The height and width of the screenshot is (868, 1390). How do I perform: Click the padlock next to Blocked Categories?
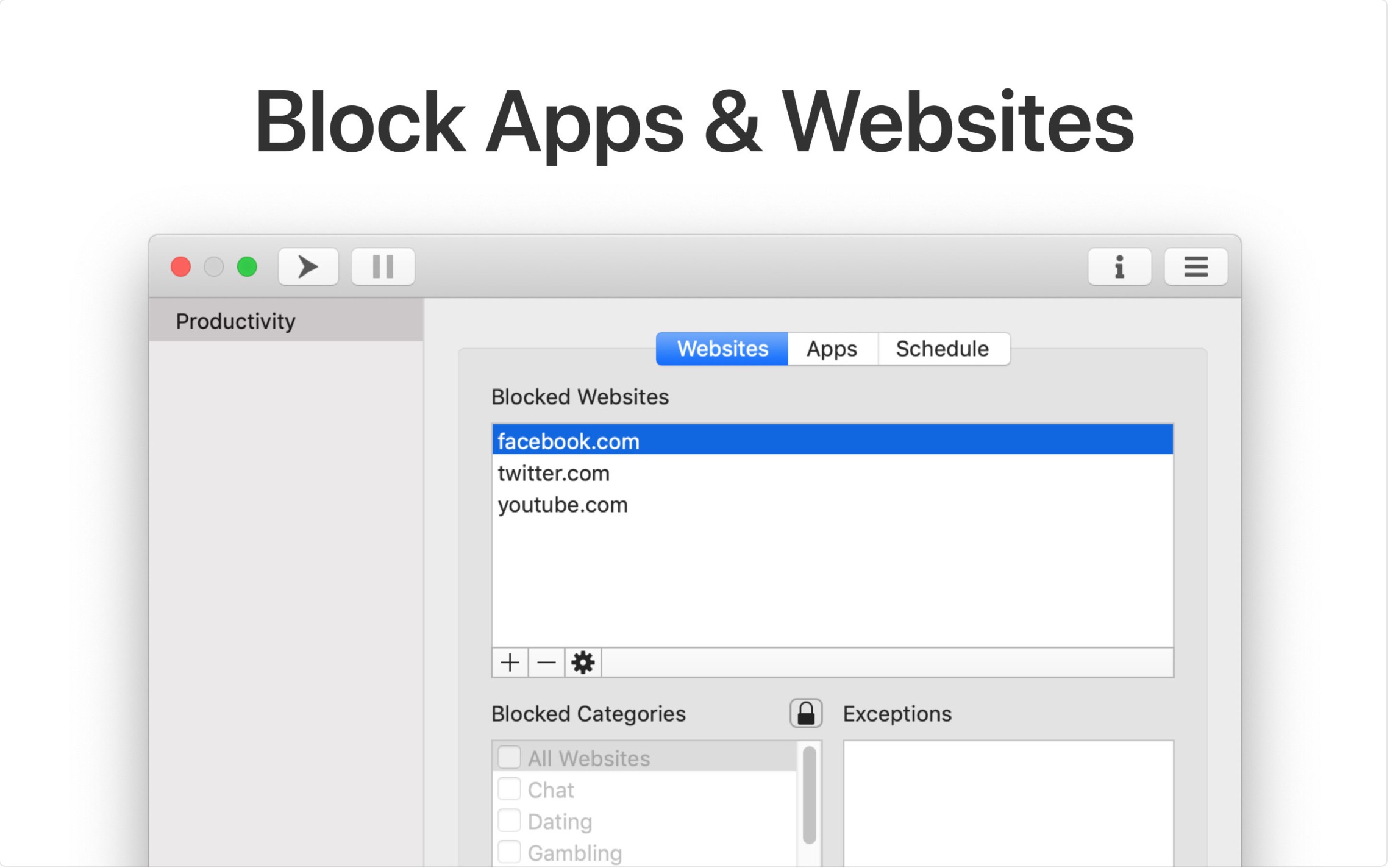pos(807,714)
